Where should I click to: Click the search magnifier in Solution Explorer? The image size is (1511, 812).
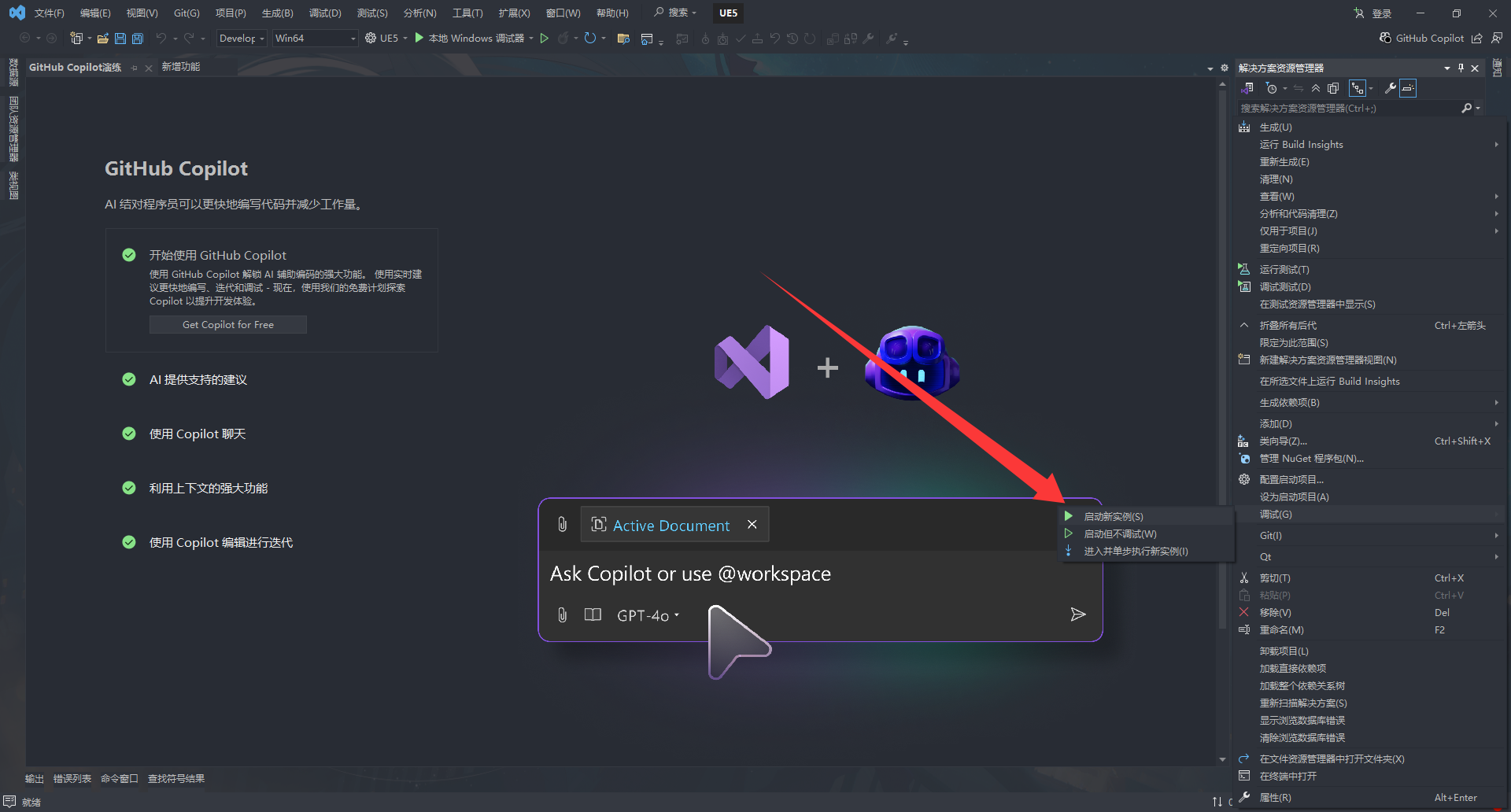(x=1467, y=108)
